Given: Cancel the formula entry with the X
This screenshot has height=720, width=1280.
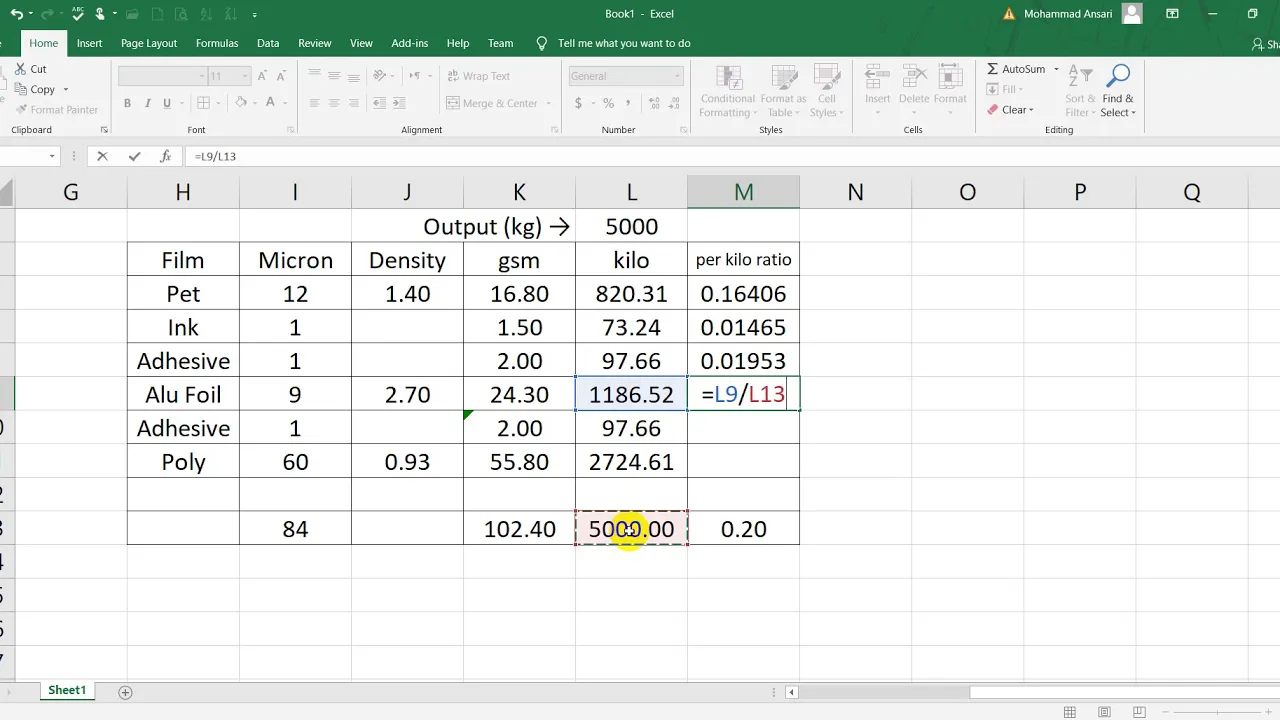Looking at the screenshot, I should click(102, 156).
